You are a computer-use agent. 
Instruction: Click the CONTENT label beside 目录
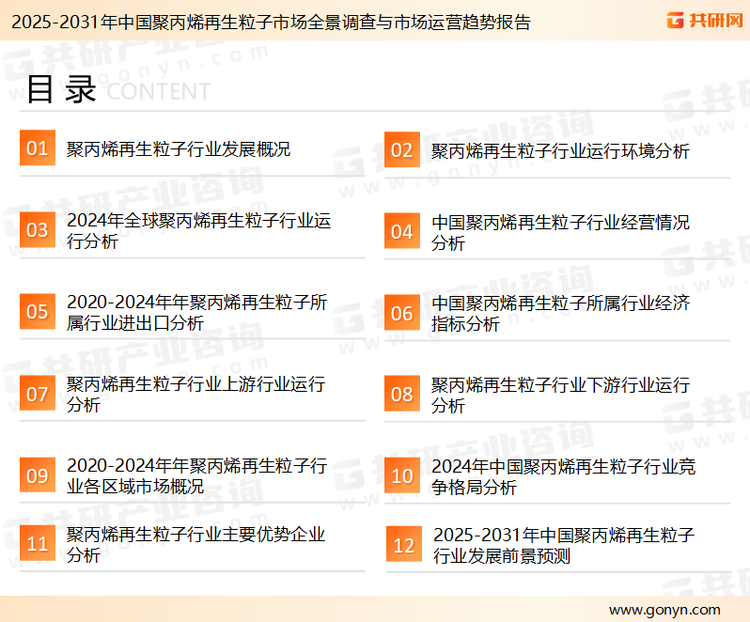click(x=158, y=91)
